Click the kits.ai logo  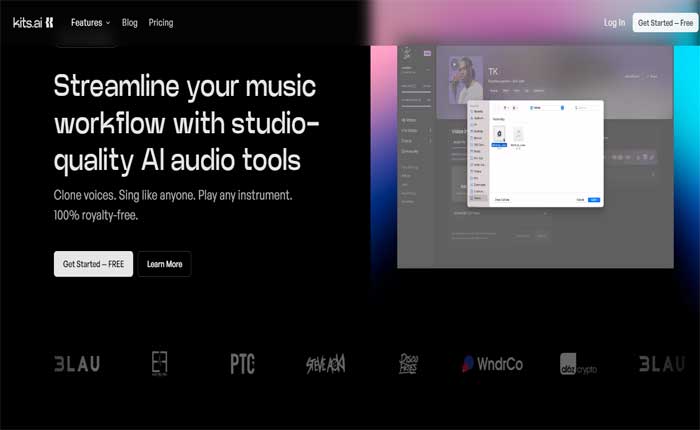click(27, 22)
